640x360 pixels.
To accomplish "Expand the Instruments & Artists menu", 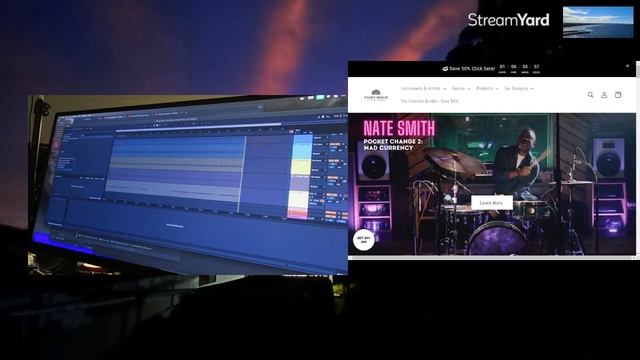I will [423, 88].
